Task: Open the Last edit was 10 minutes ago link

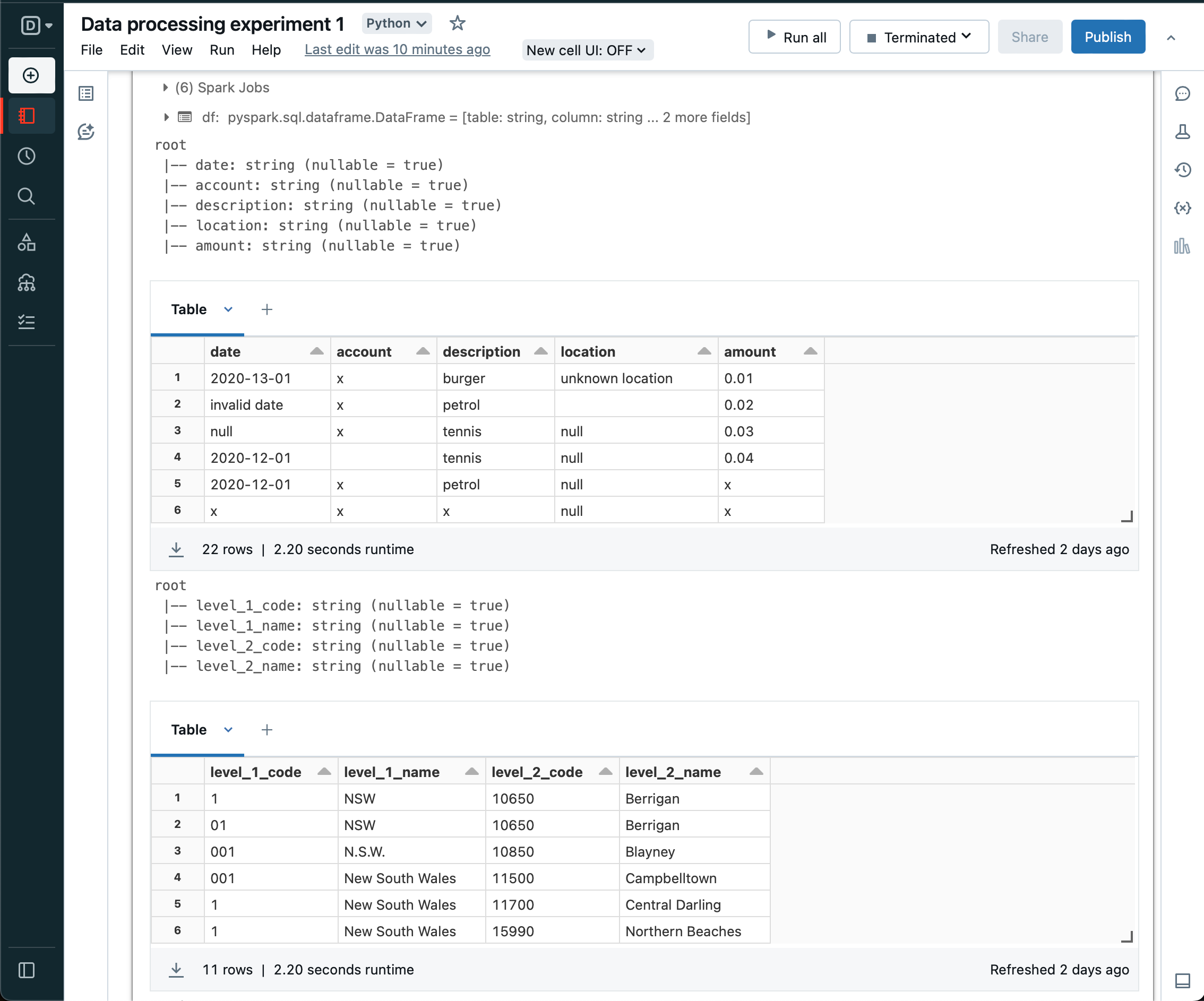Action: [x=397, y=50]
